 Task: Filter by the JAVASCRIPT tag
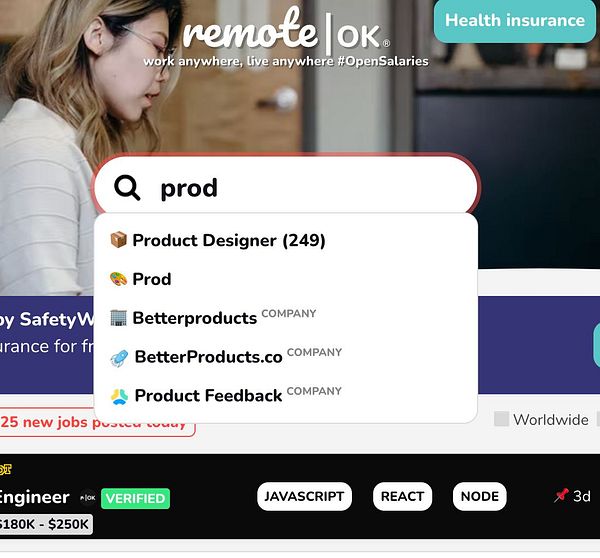(x=304, y=496)
